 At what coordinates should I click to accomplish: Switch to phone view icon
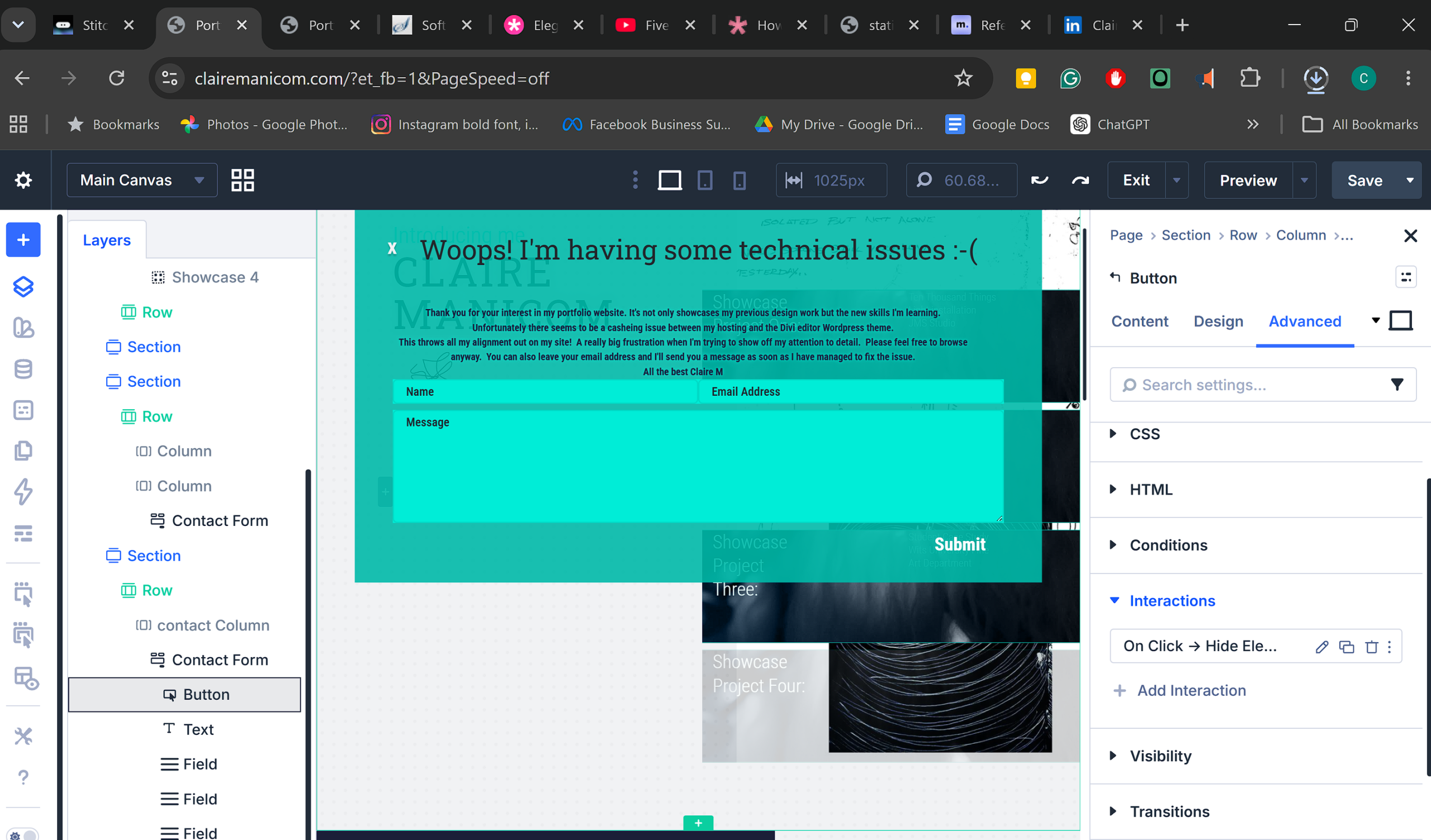[739, 181]
